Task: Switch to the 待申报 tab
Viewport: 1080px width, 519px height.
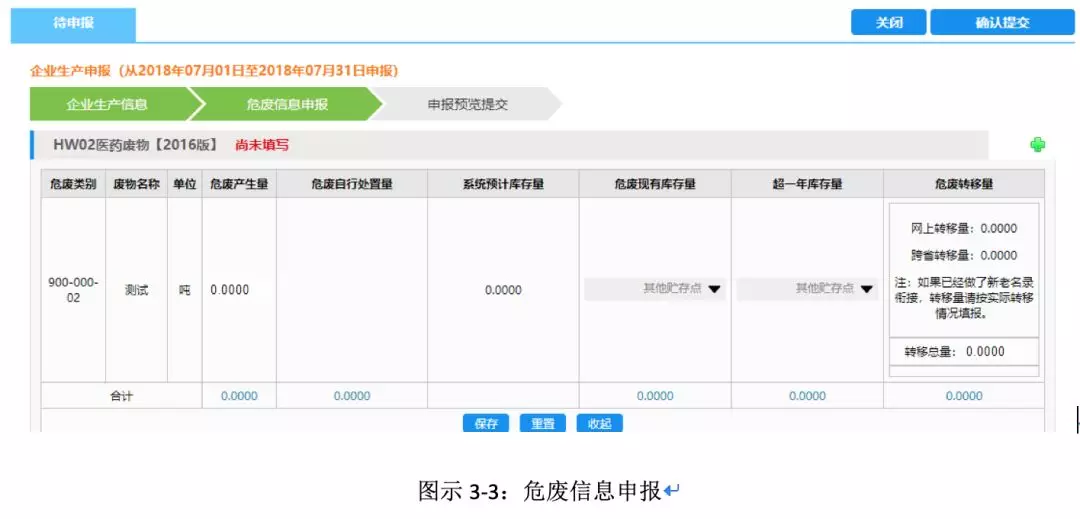Action: (73, 23)
